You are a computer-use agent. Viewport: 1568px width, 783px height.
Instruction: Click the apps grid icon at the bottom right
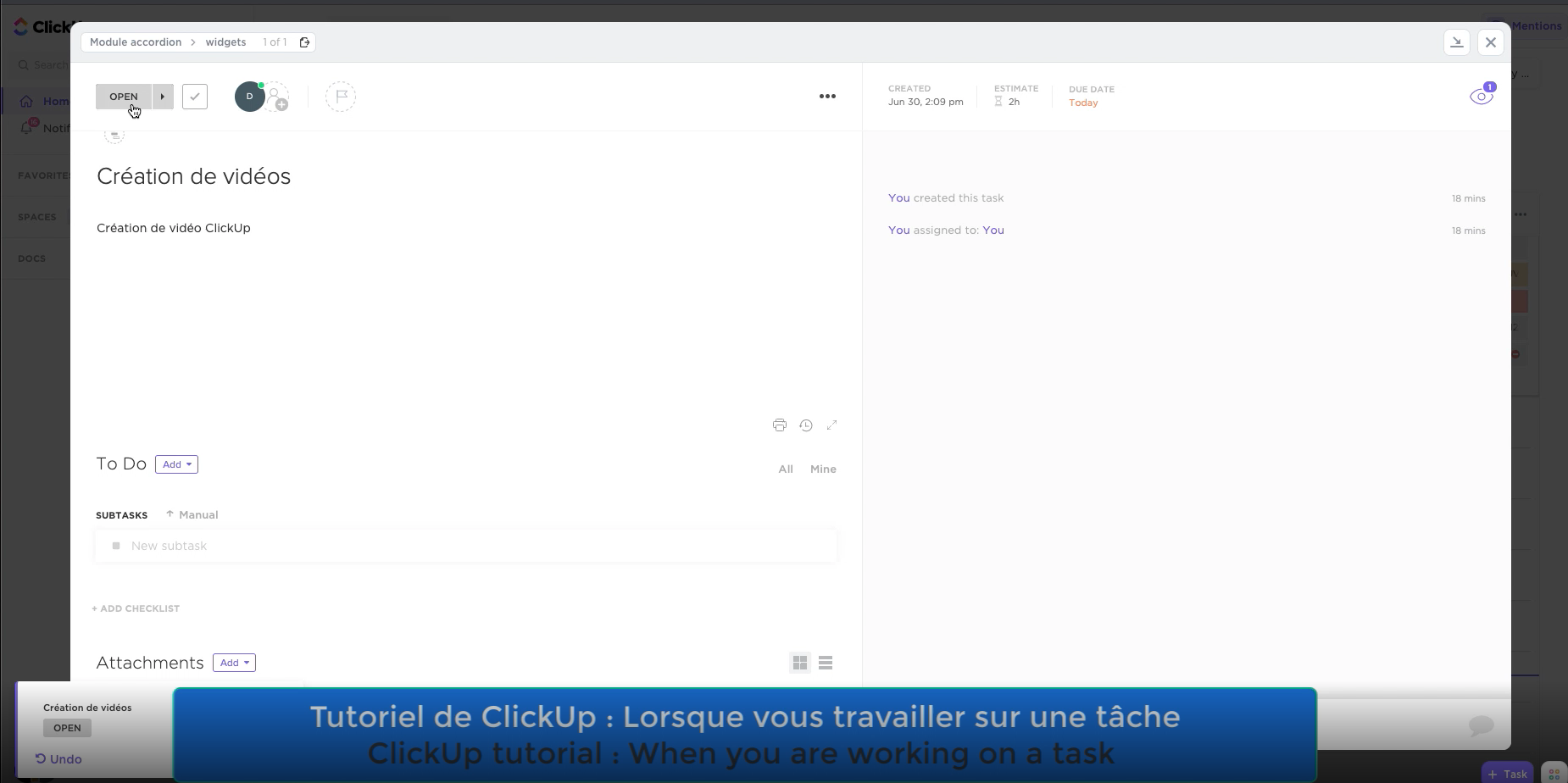tap(1554, 774)
